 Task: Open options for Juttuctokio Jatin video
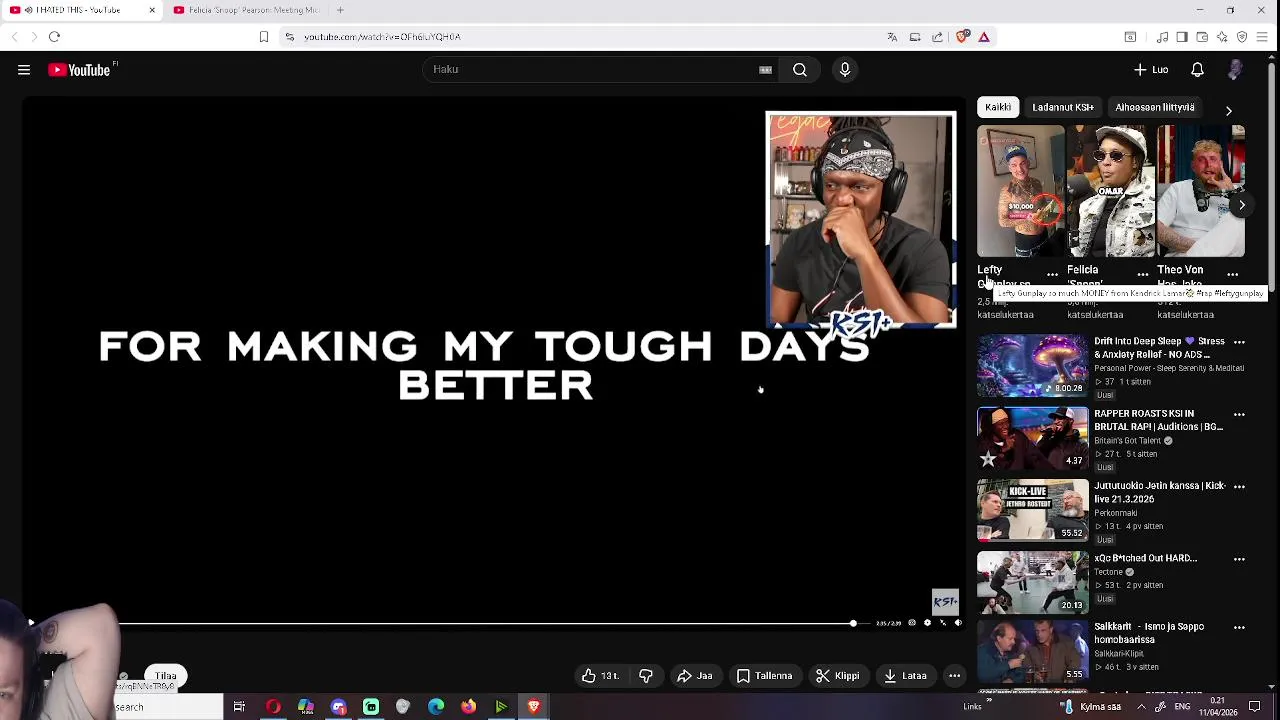(x=1239, y=486)
